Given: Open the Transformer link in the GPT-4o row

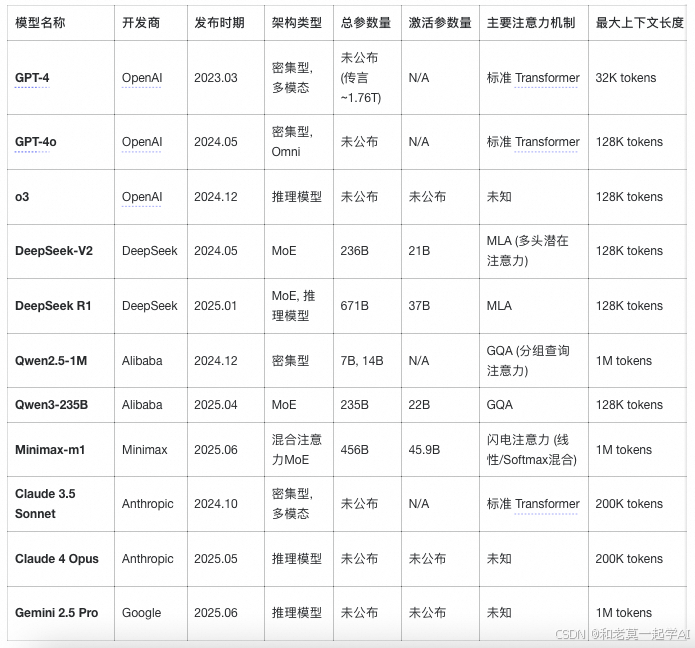Looking at the screenshot, I should [547, 142].
